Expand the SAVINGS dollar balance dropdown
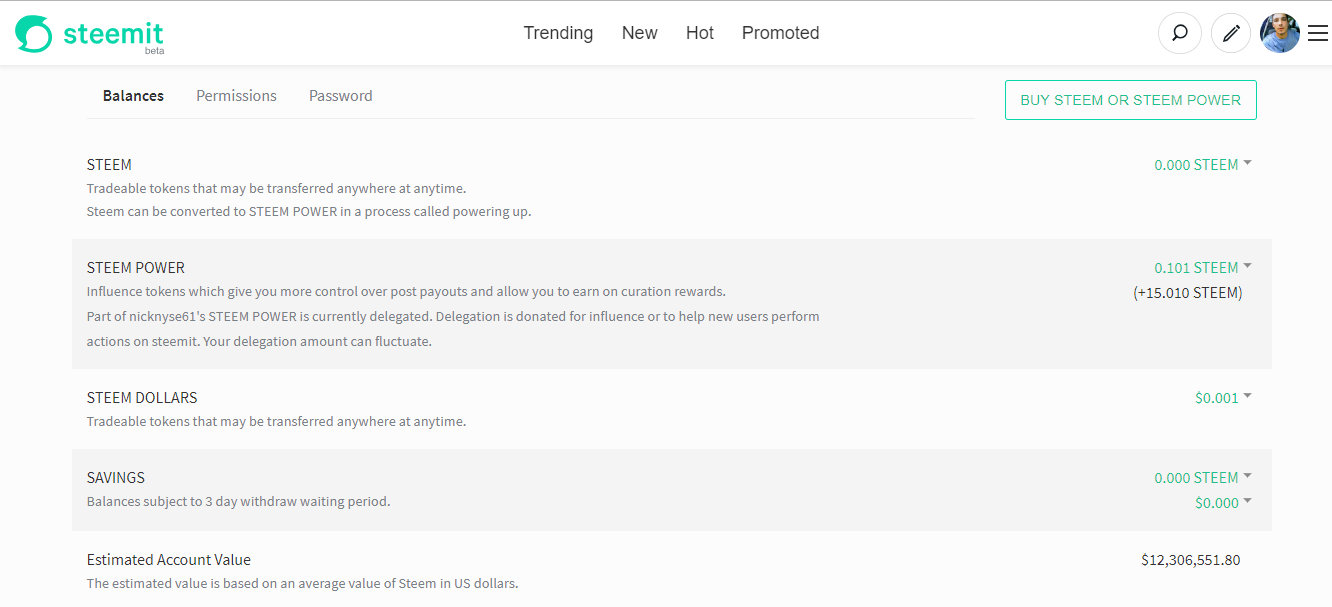 (x=1246, y=502)
